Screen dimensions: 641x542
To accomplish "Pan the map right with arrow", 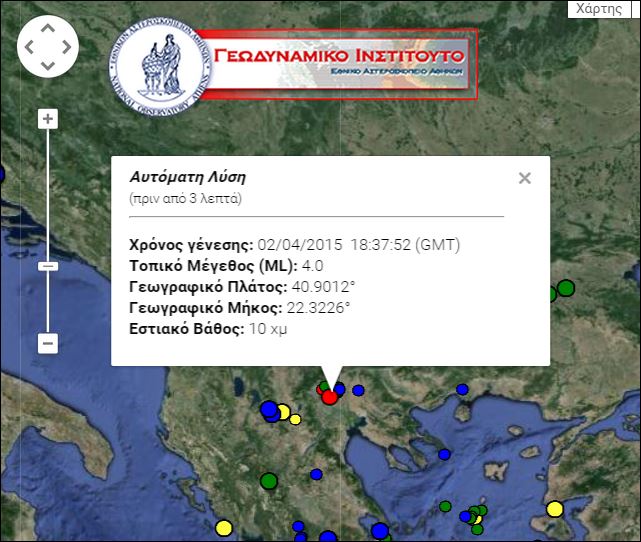I will click(x=67, y=47).
